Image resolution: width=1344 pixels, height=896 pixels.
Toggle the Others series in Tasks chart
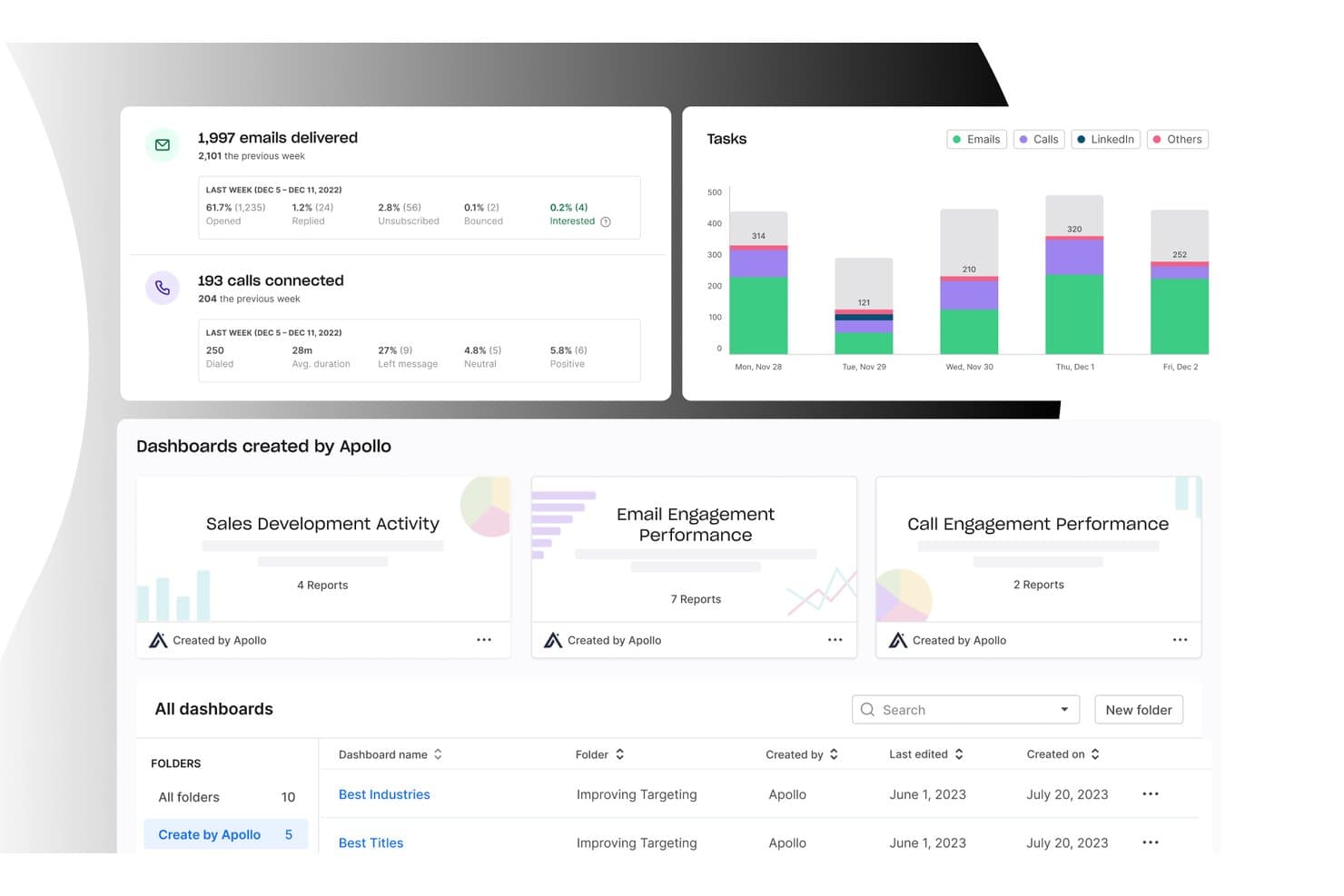(1178, 139)
